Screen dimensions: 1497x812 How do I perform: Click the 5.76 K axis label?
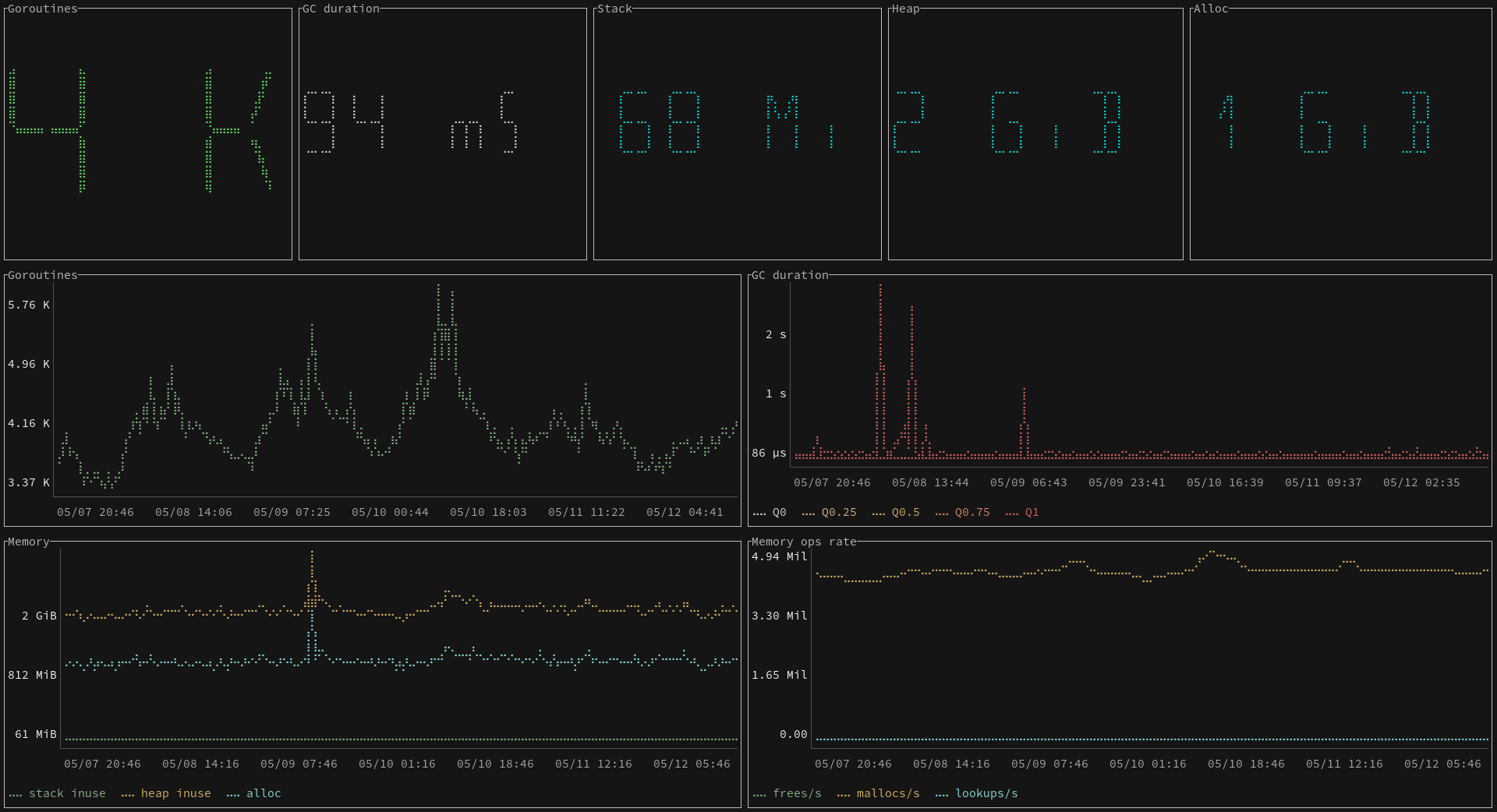tap(29, 305)
